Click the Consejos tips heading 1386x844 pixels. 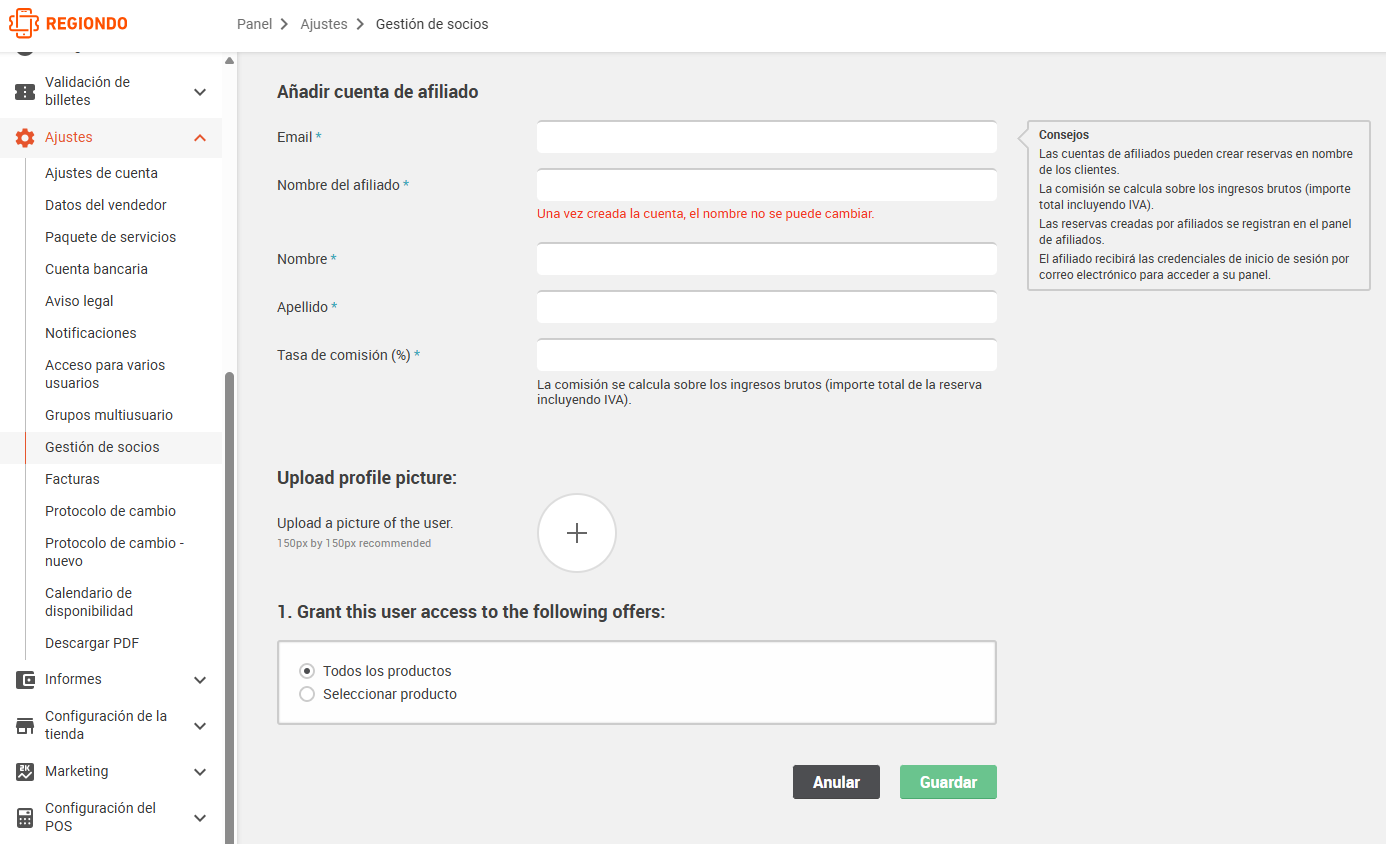(1064, 135)
